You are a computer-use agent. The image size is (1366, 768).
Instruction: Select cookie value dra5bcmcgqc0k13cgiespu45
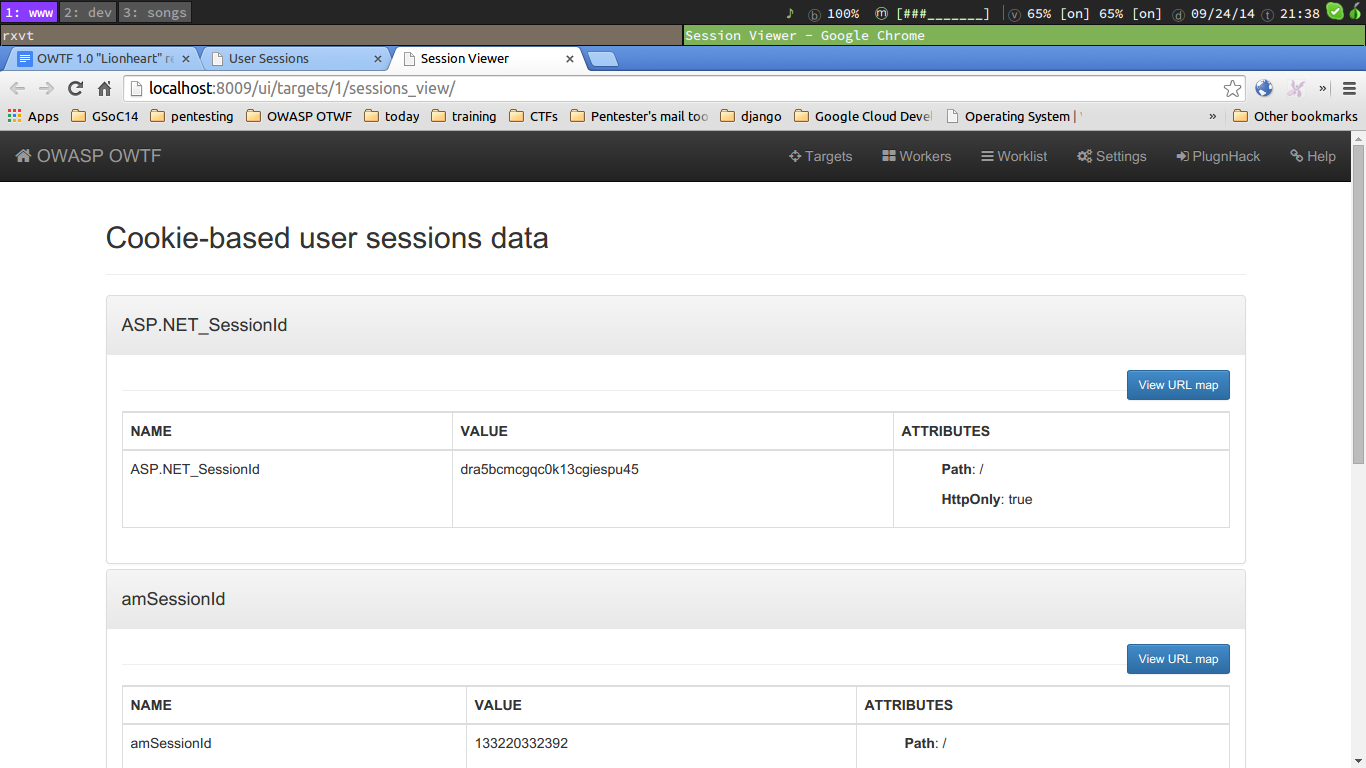click(x=549, y=469)
